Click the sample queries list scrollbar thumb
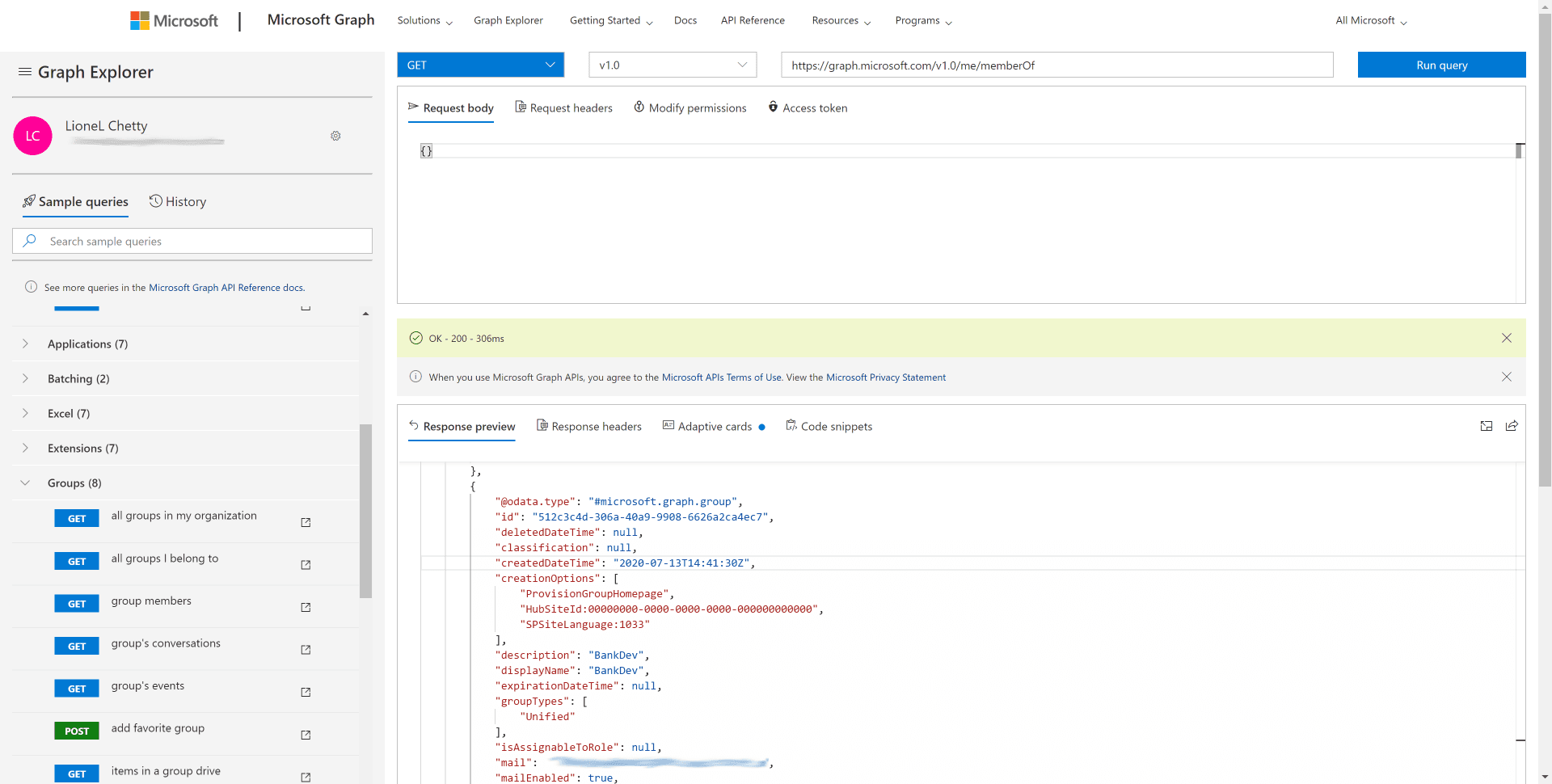This screenshot has width=1552, height=784. (365, 511)
